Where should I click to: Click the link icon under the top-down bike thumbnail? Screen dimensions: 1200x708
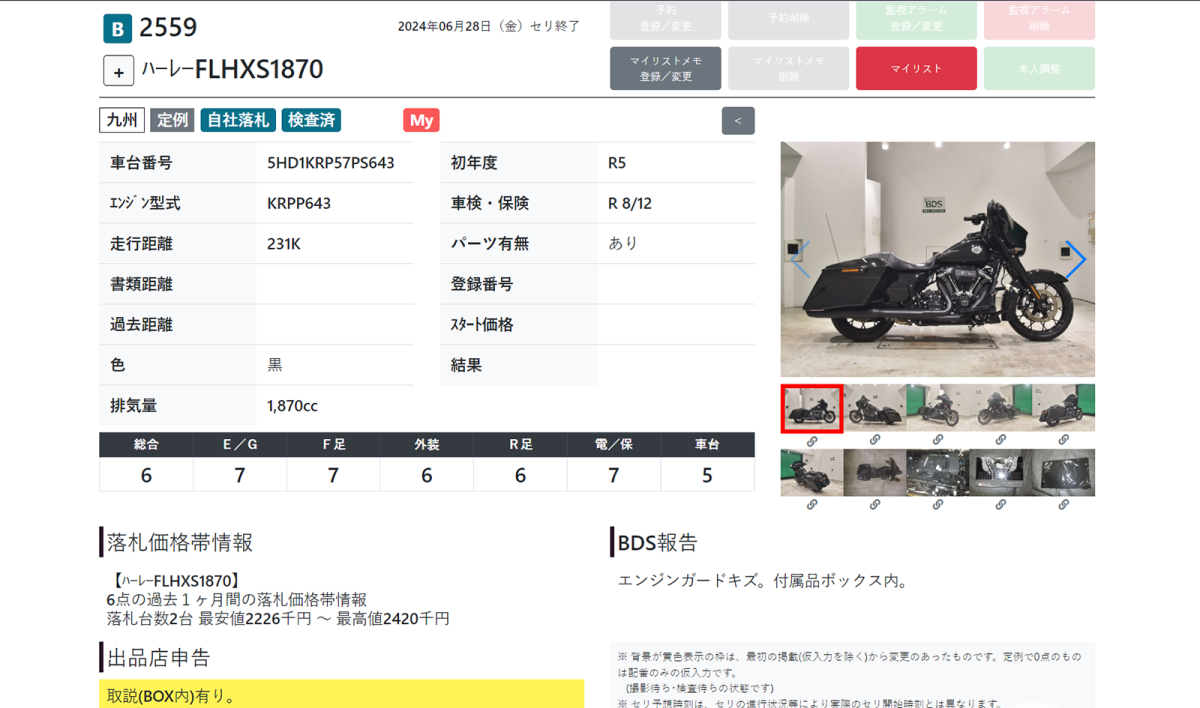click(875, 505)
